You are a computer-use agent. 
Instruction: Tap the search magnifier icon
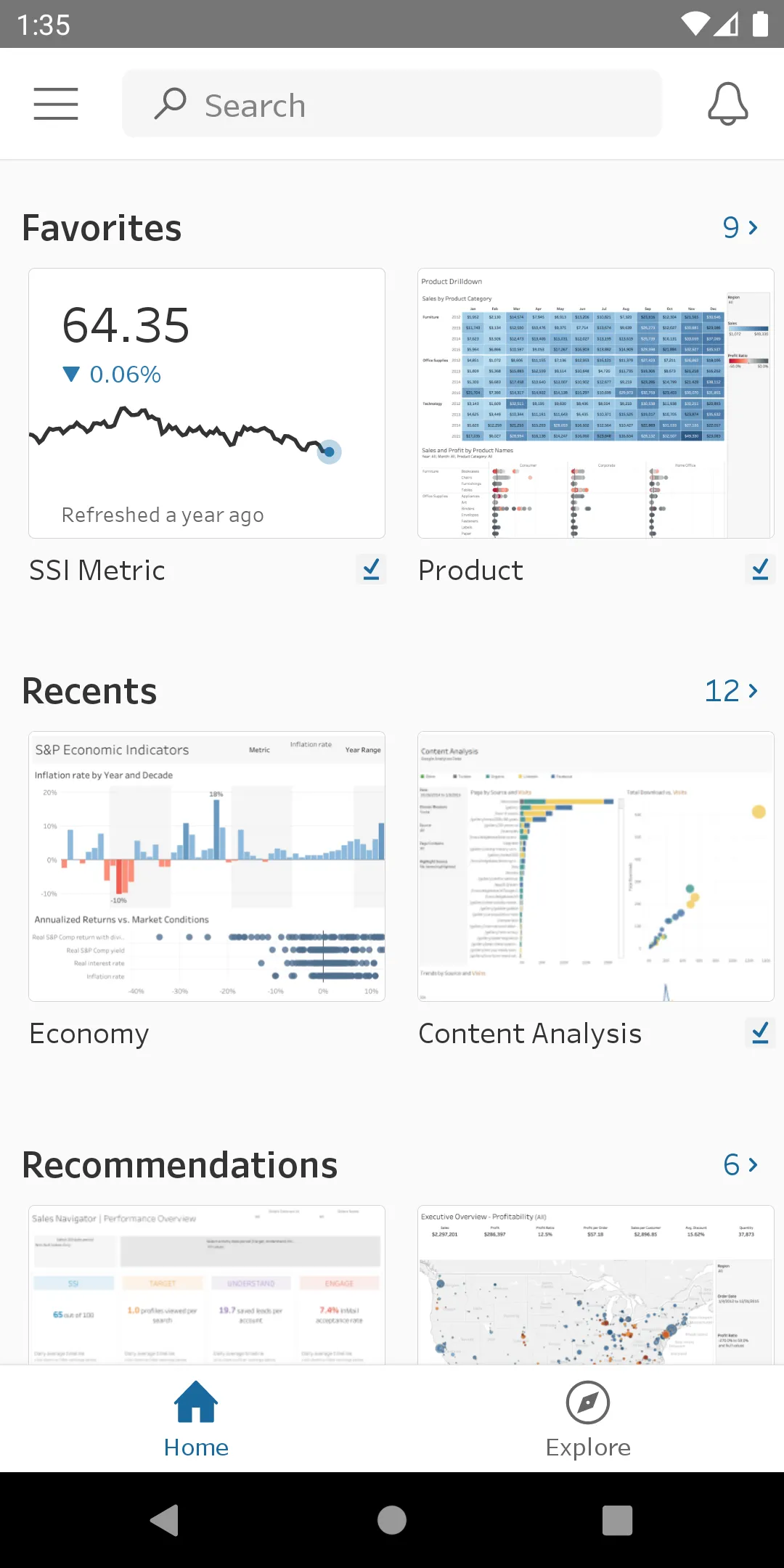pyautogui.click(x=171, y=104)
